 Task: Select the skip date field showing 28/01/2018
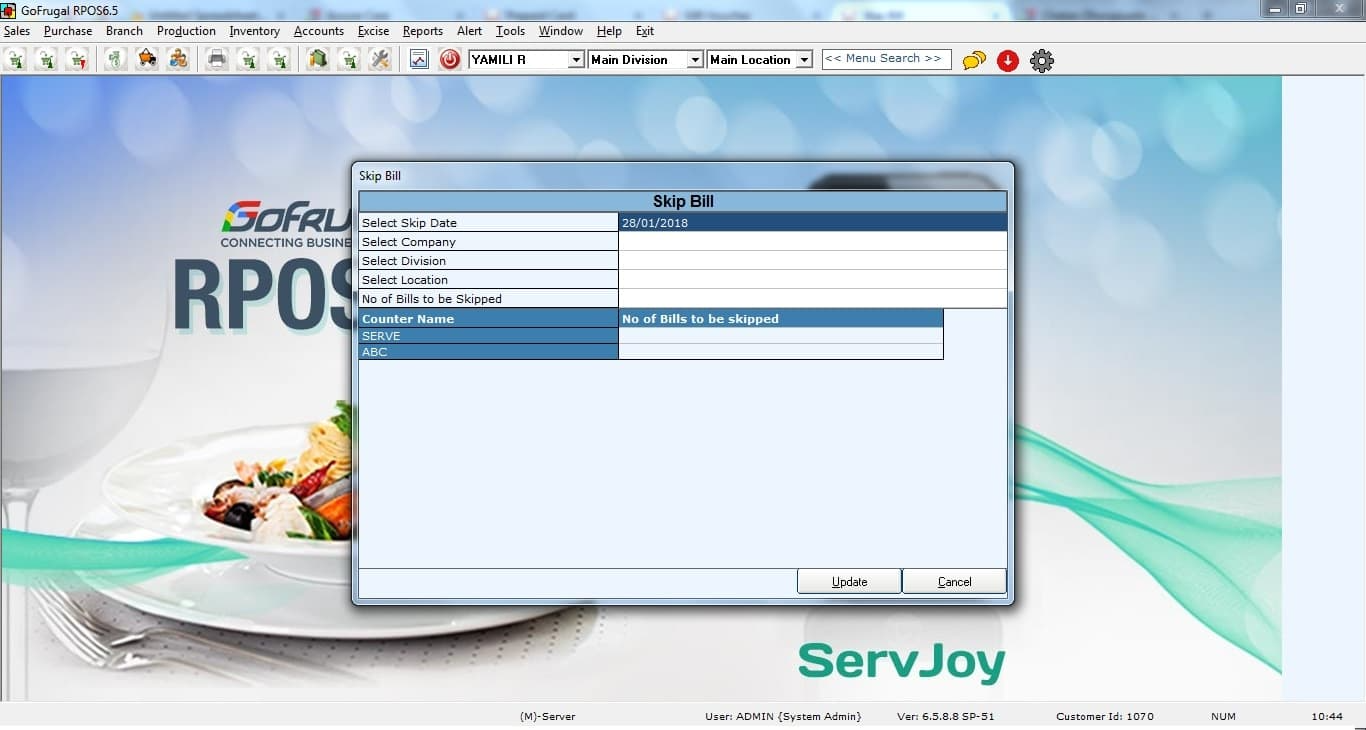(x=812, y=223)
